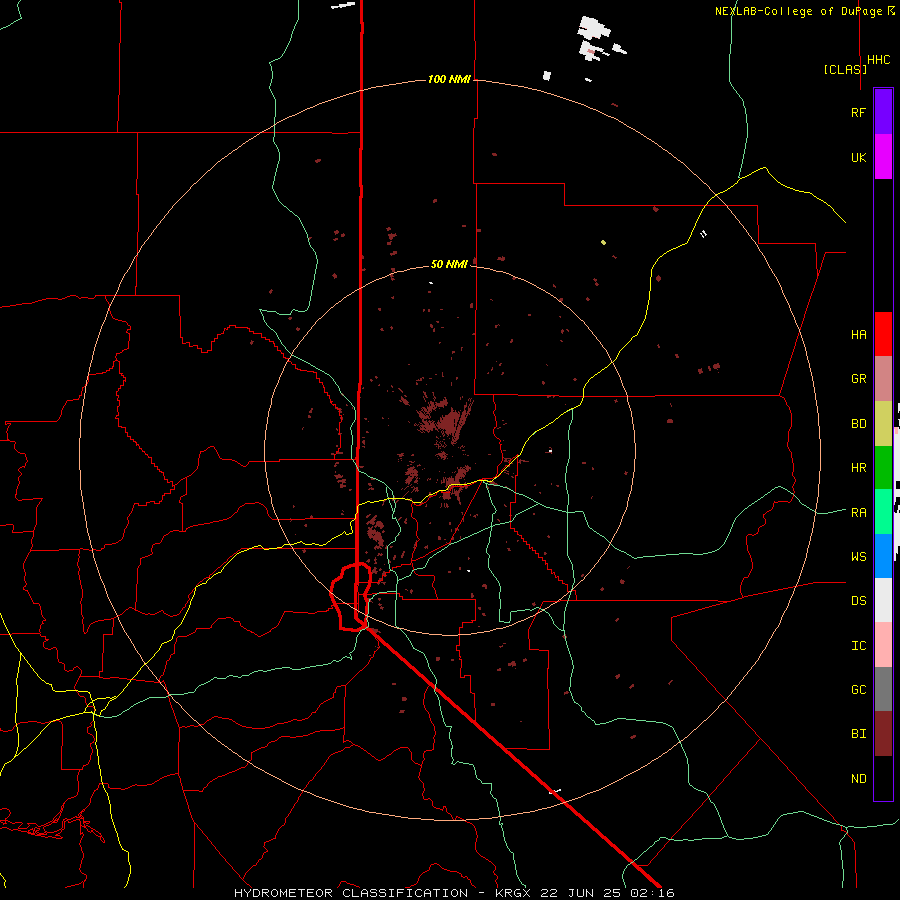The width and height of the screenshot is (900, 900).
Task: Click the RF legend label
Action: [x=859, y=112]
